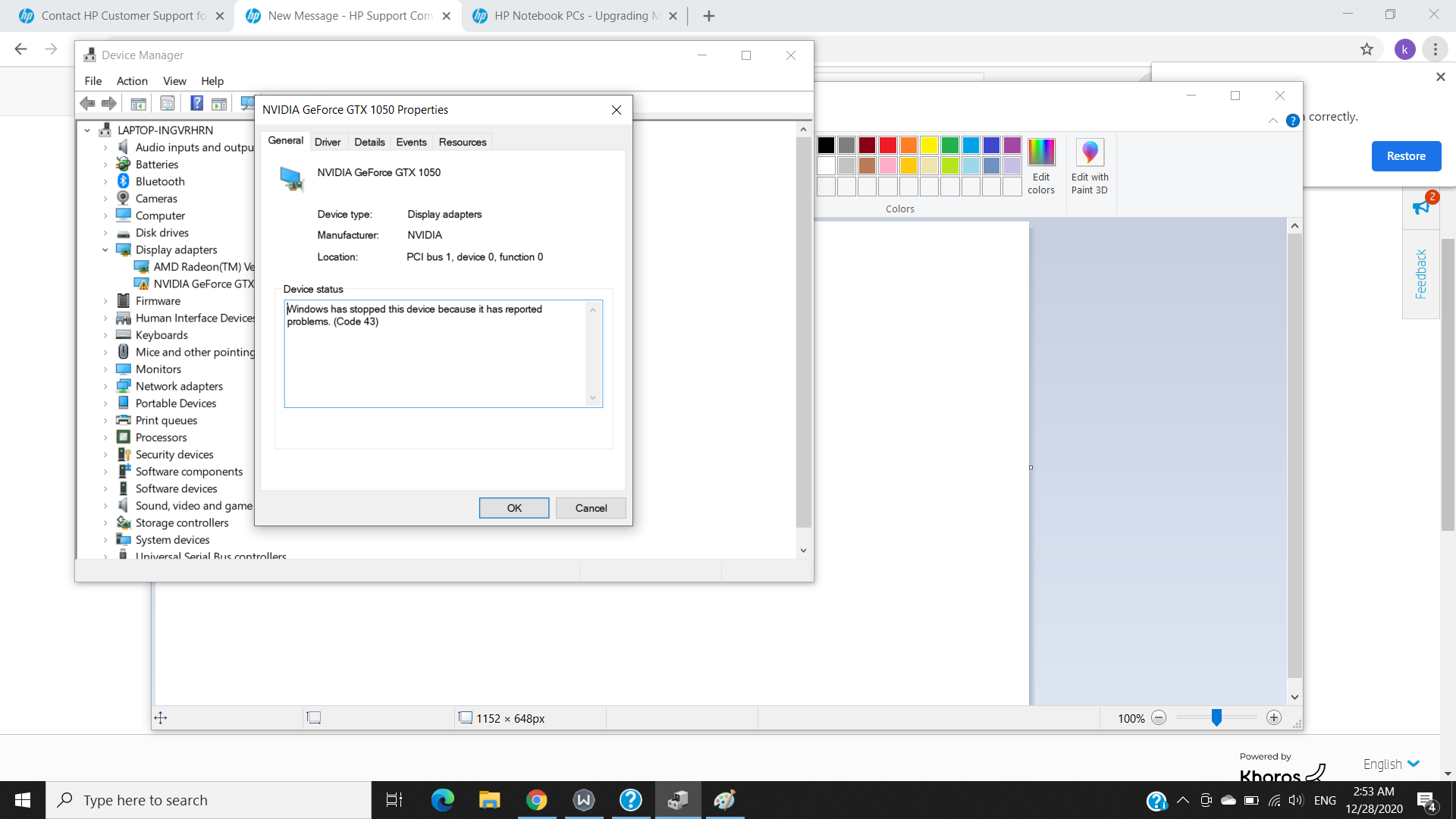Collapse the Display adapters category
This screenshot has width=1456, height=819.
[105, 249]
